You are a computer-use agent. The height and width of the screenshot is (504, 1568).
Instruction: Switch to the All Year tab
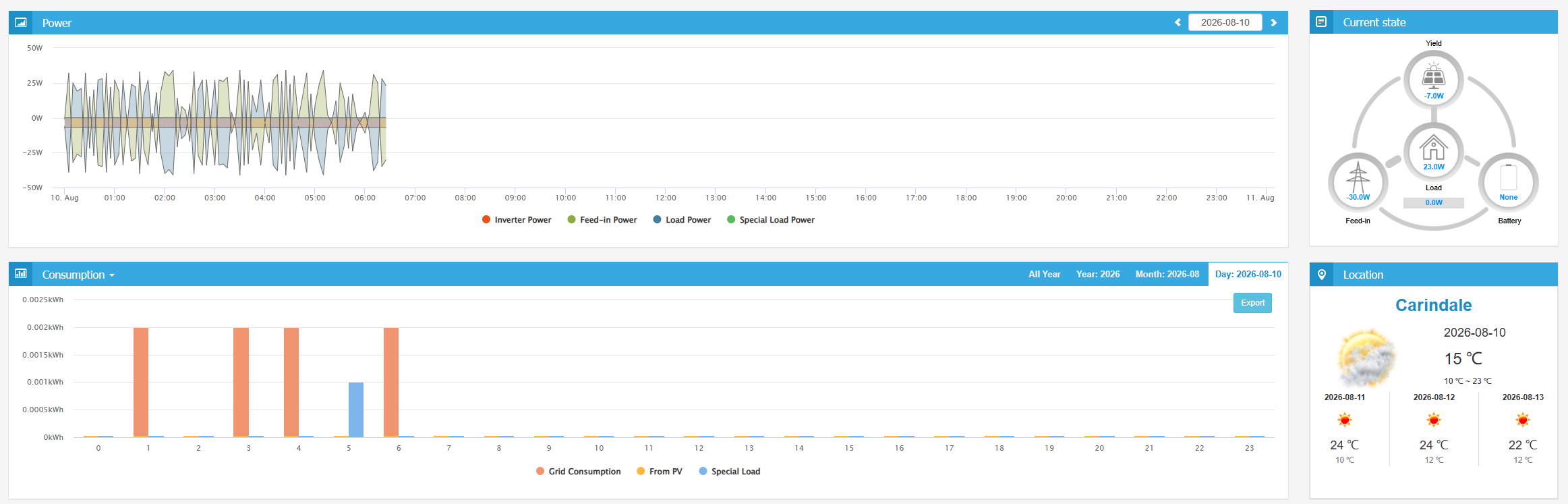pos(1044,275)
